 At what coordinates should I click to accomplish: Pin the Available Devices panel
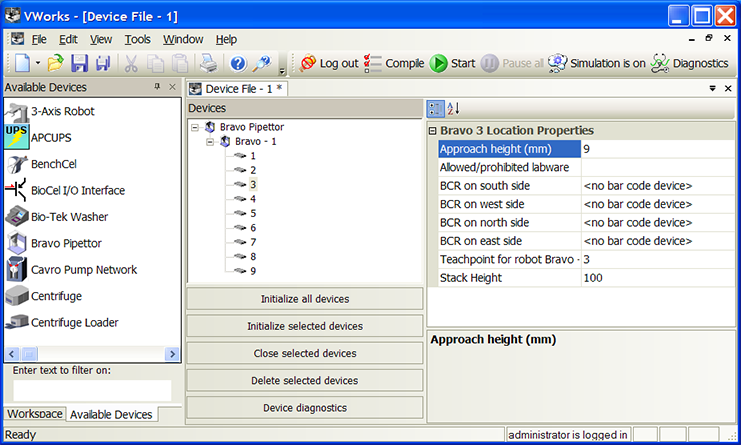(157, 86)
